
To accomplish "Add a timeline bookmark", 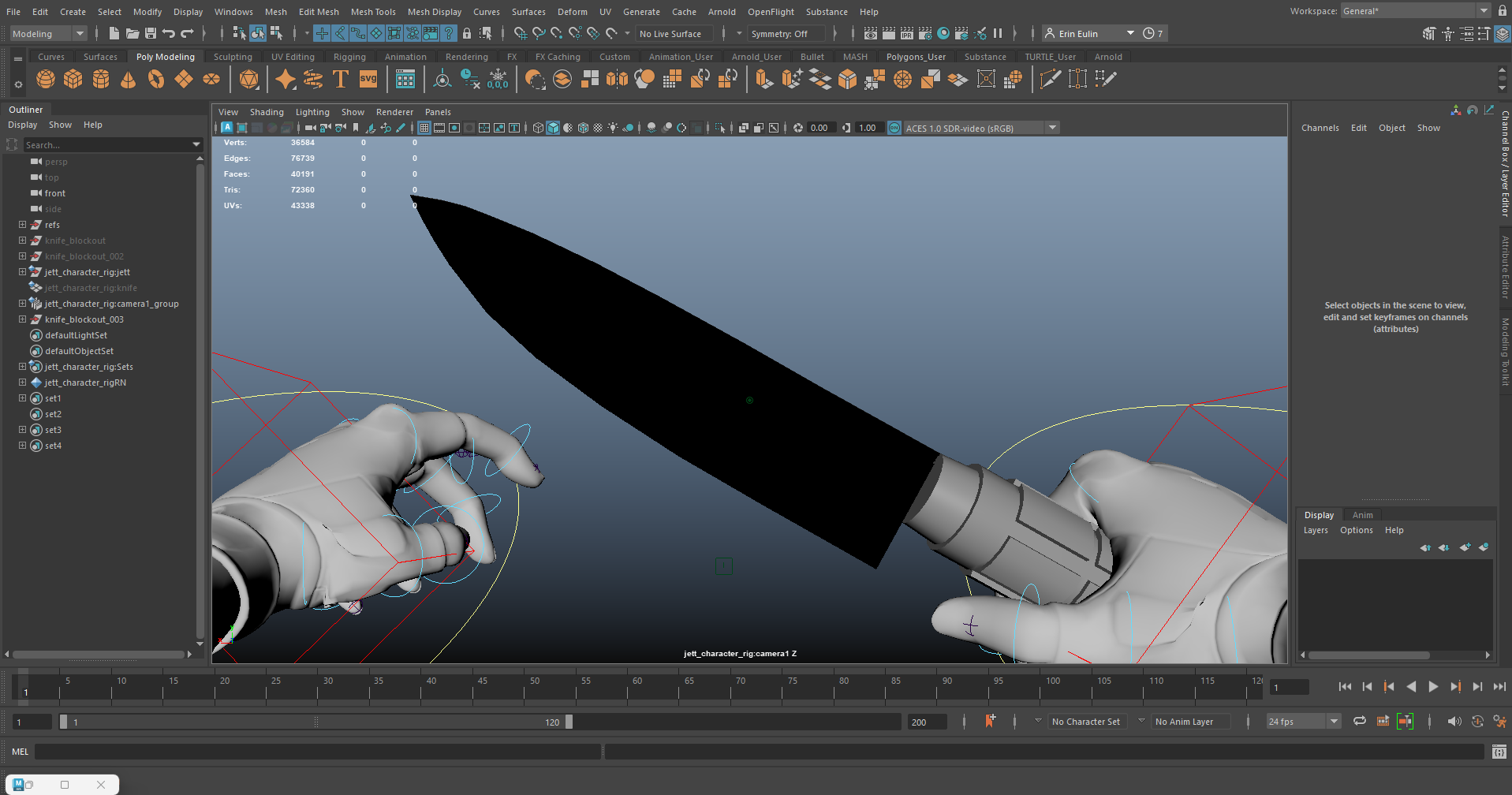I will [x=990, y=721].
